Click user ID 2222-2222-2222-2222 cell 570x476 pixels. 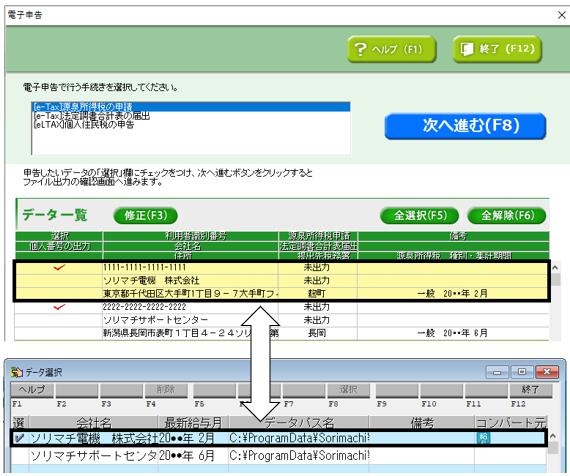pyautogui.click(x=190, y=307)
